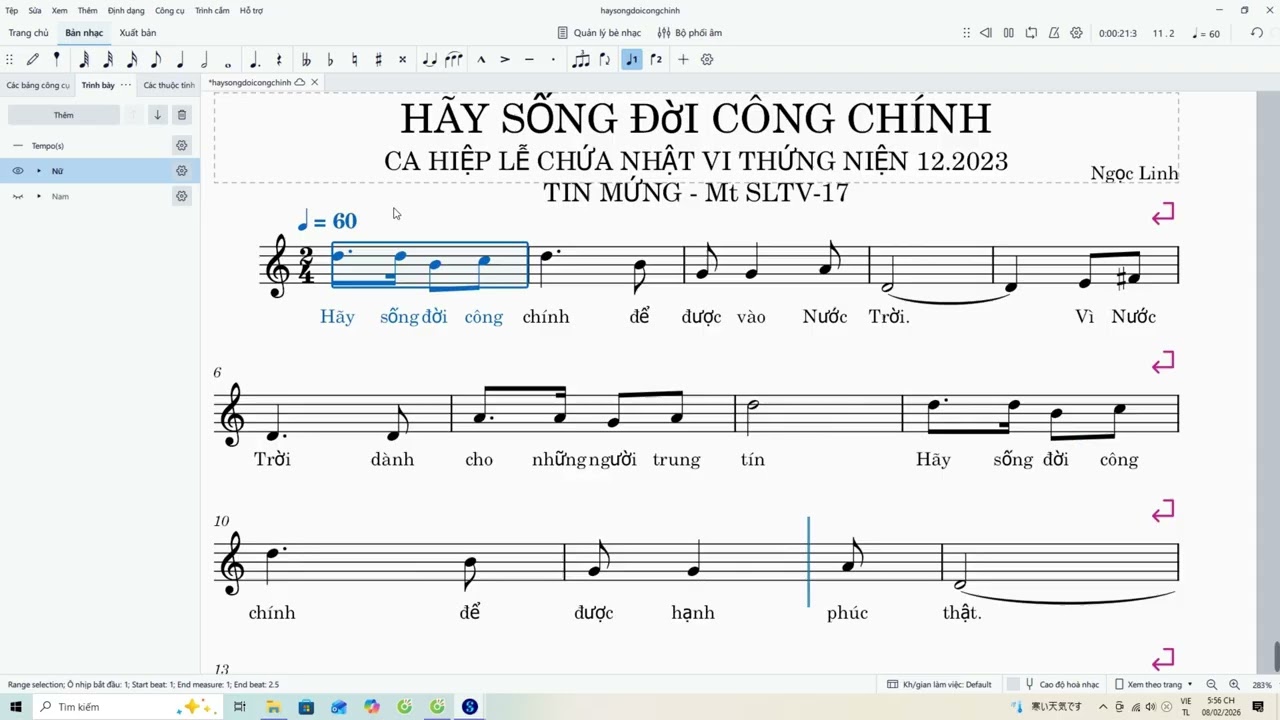This screenshot has height=720, width=1280.
Task: Select the half note duration
Action: pos(204,60)
